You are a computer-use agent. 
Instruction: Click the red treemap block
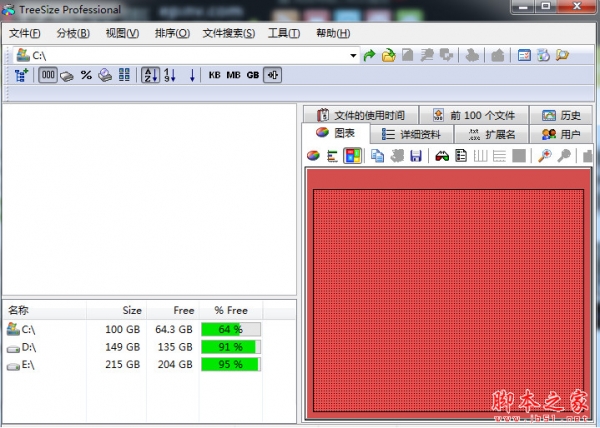448,300
